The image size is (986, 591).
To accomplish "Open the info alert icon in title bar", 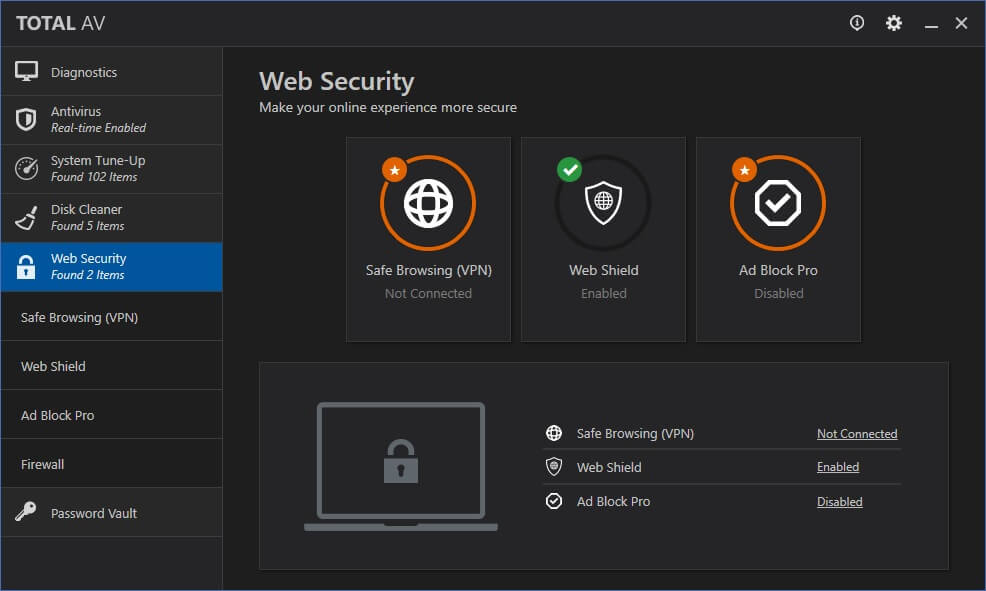I will click(856, 23).
